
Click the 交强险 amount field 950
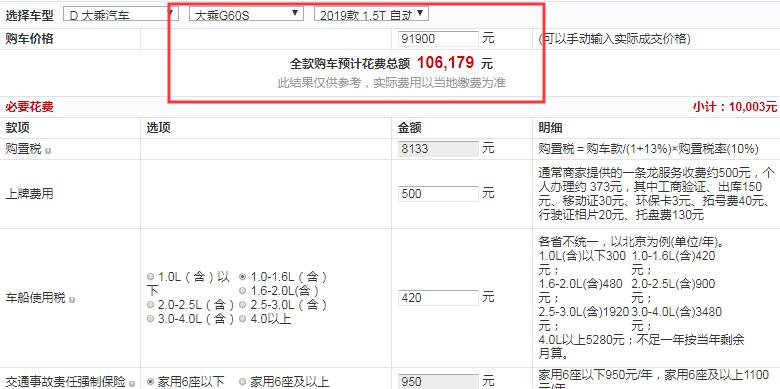438,382
